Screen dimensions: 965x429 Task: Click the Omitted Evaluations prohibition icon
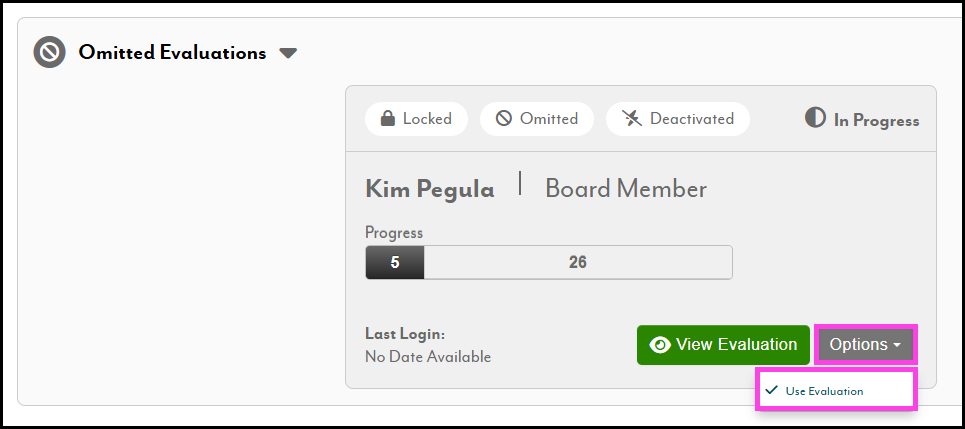point(49,52)
